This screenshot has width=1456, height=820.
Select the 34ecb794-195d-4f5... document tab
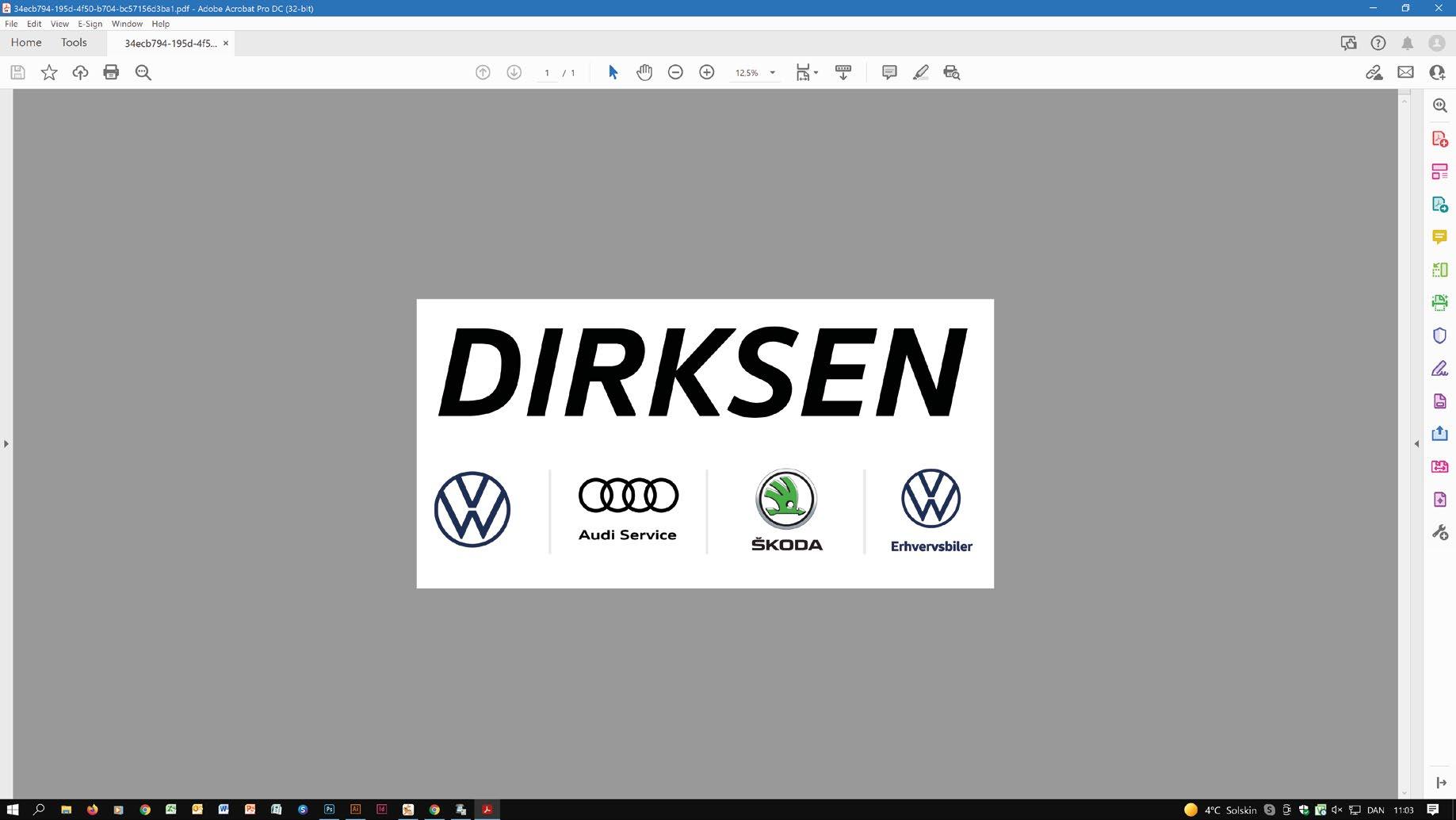click(170, 44)
